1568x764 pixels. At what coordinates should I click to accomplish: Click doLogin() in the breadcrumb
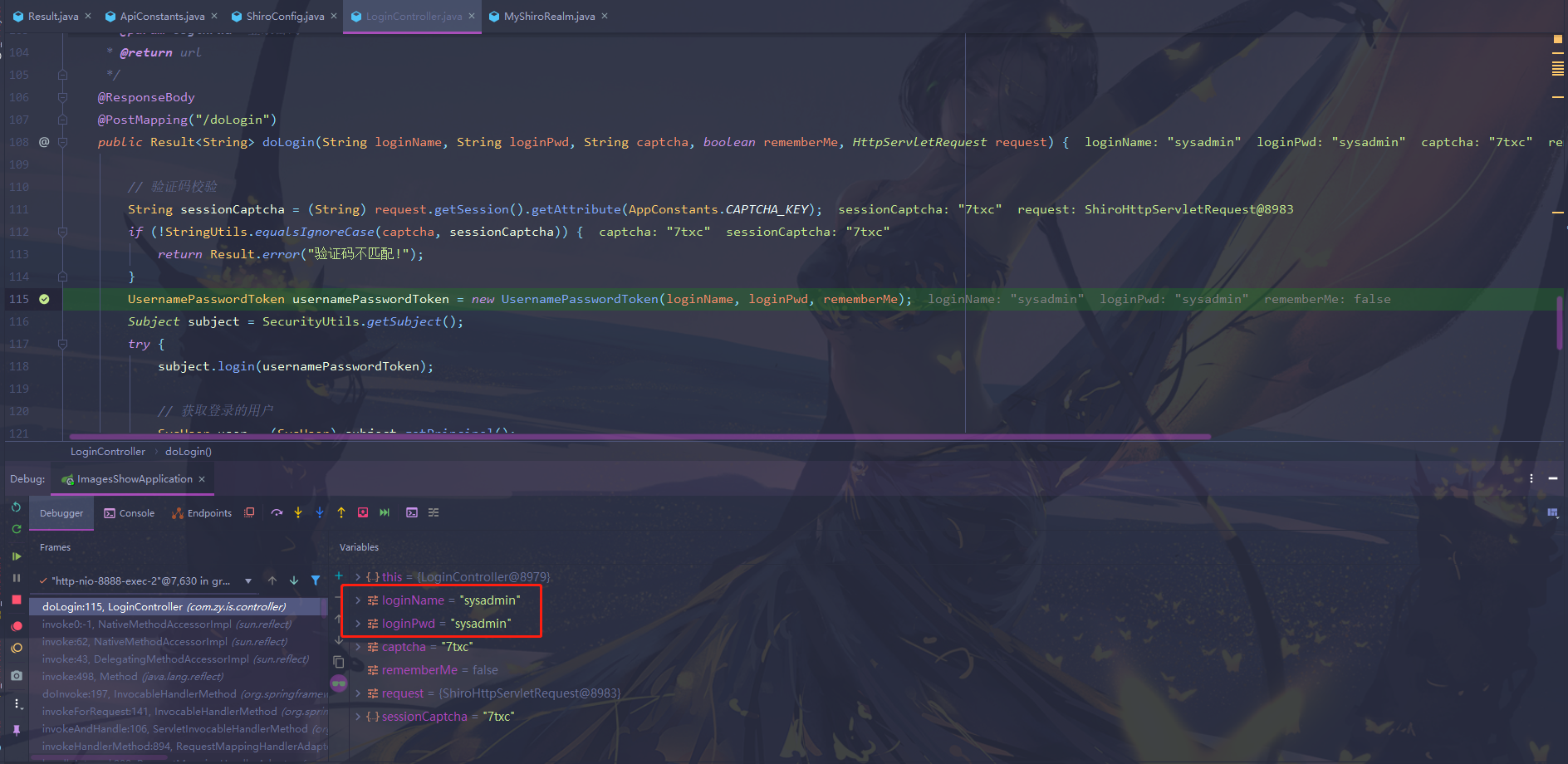pyautogui.click(x=189, y=452)
